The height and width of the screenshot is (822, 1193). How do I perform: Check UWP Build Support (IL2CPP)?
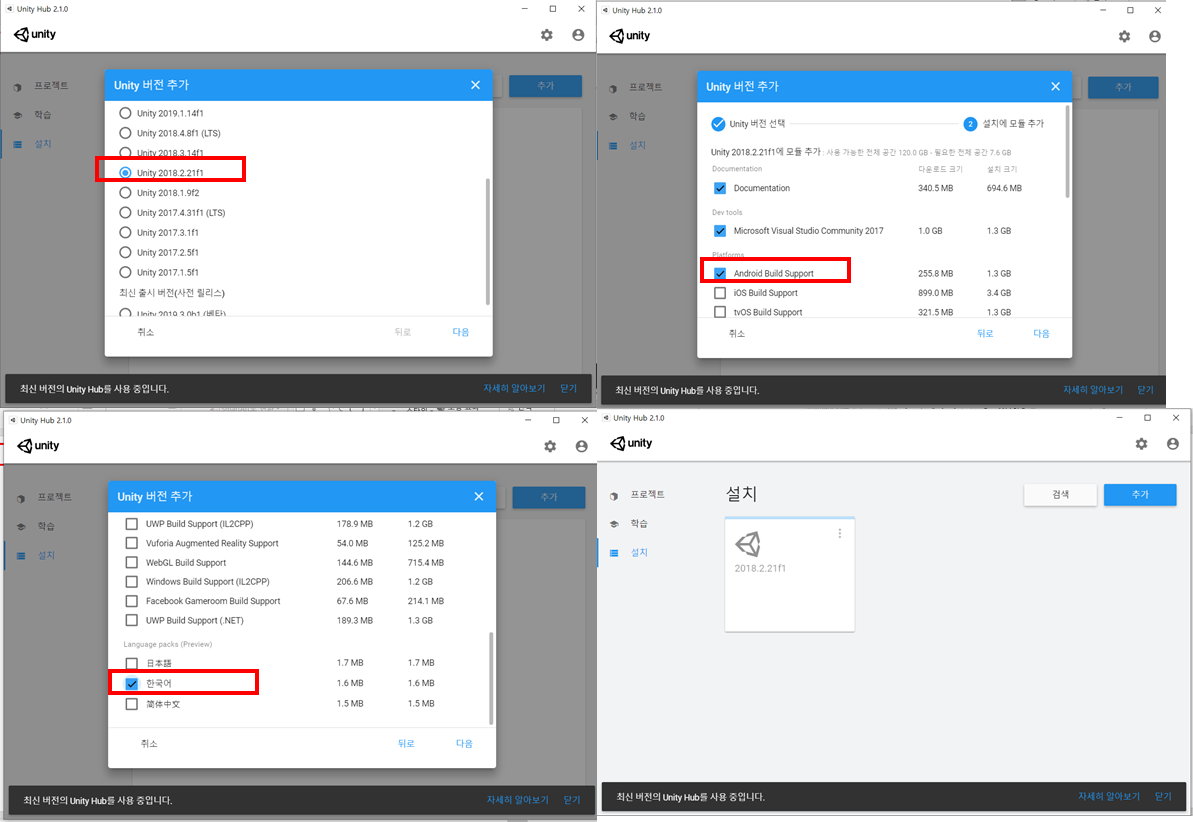pos(132,524)
